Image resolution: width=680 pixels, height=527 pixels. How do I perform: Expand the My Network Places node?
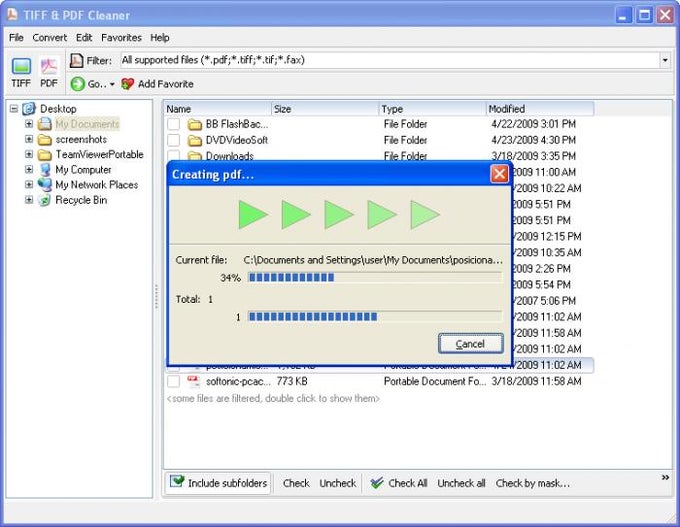tap(29, 185)
